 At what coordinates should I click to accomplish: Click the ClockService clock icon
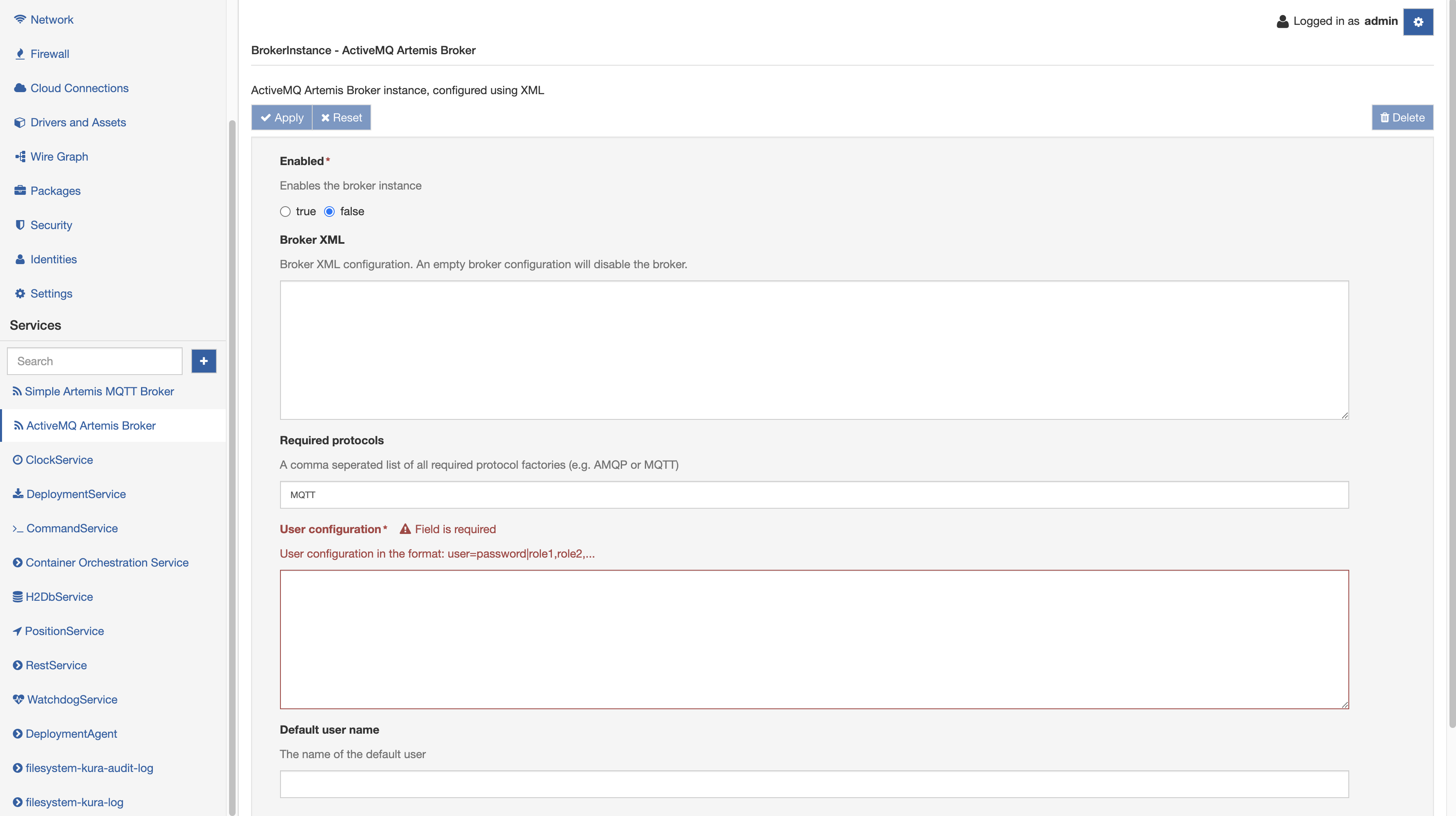(x=18, y=459)
